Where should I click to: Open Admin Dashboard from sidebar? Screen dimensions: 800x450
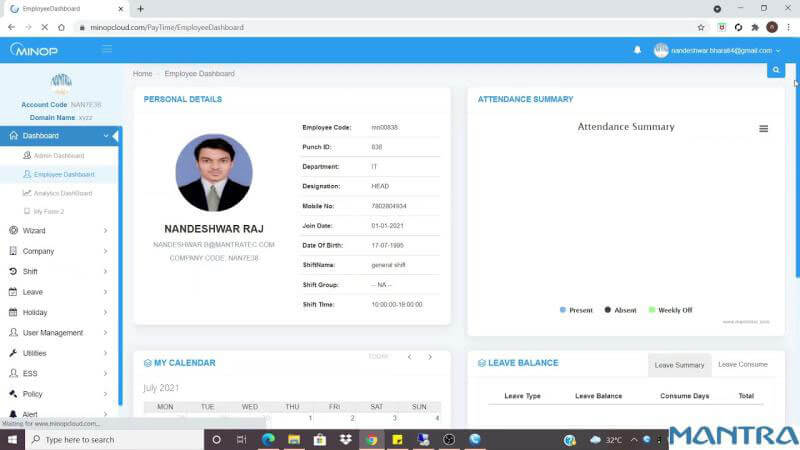tap(59, 156)
